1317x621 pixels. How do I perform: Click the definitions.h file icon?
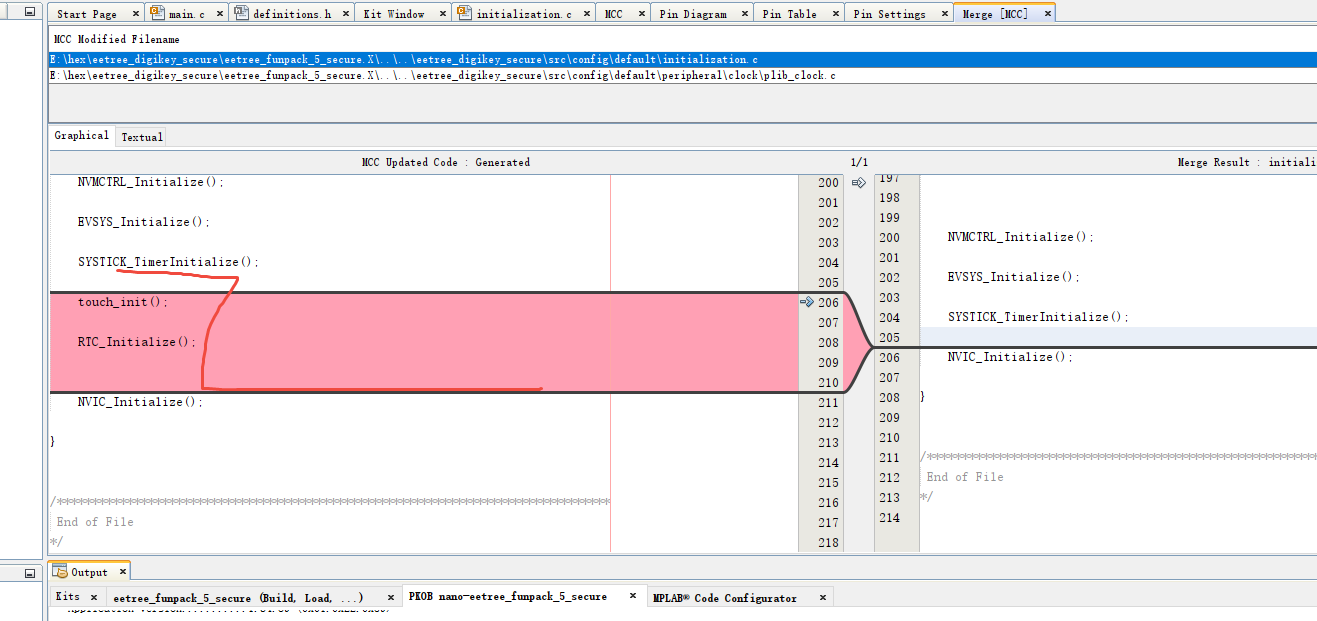pyautogui.click(x=240, y=13)
